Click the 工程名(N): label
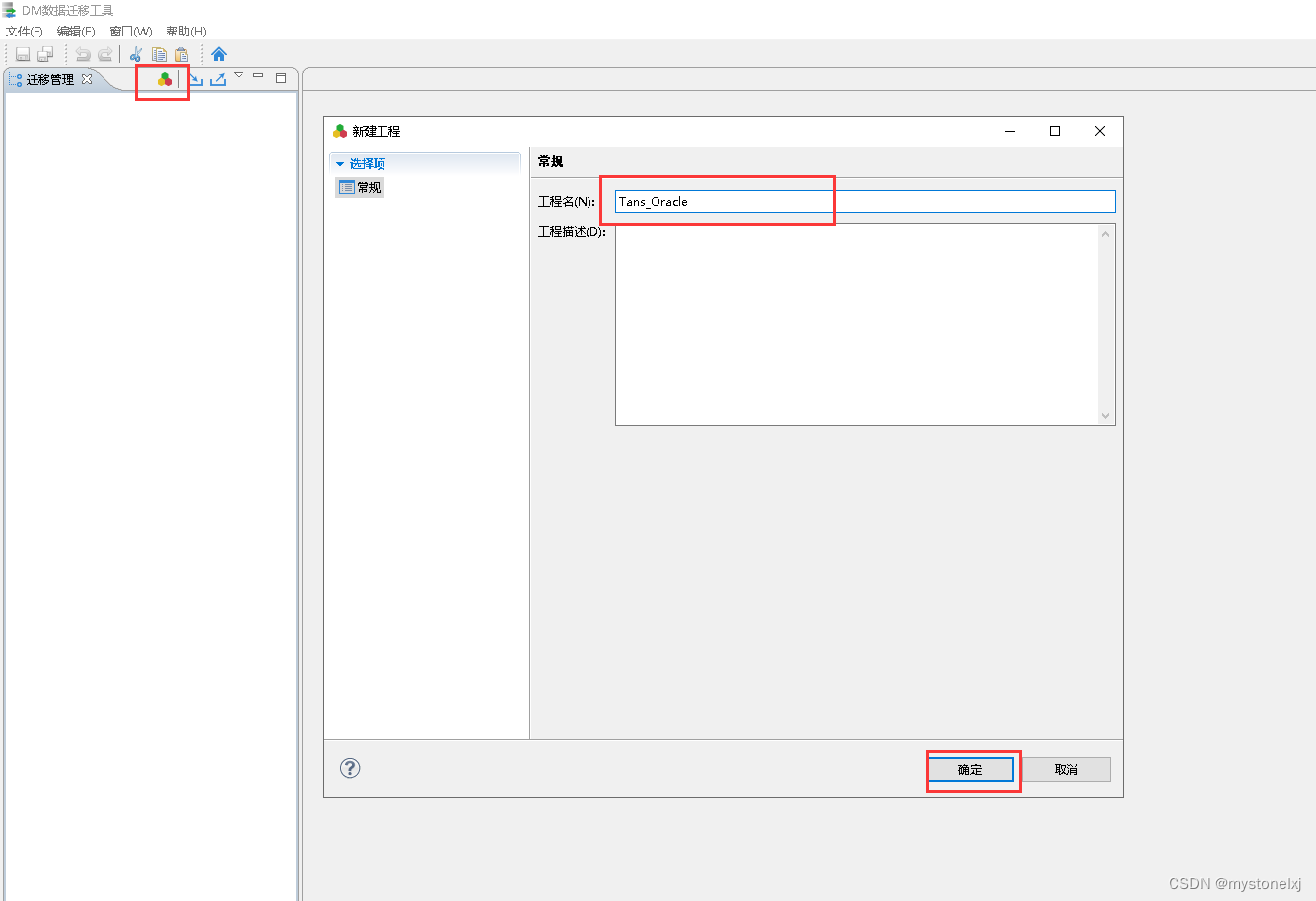The width and height of the screenshot is (1316, 901). point(567,201)
